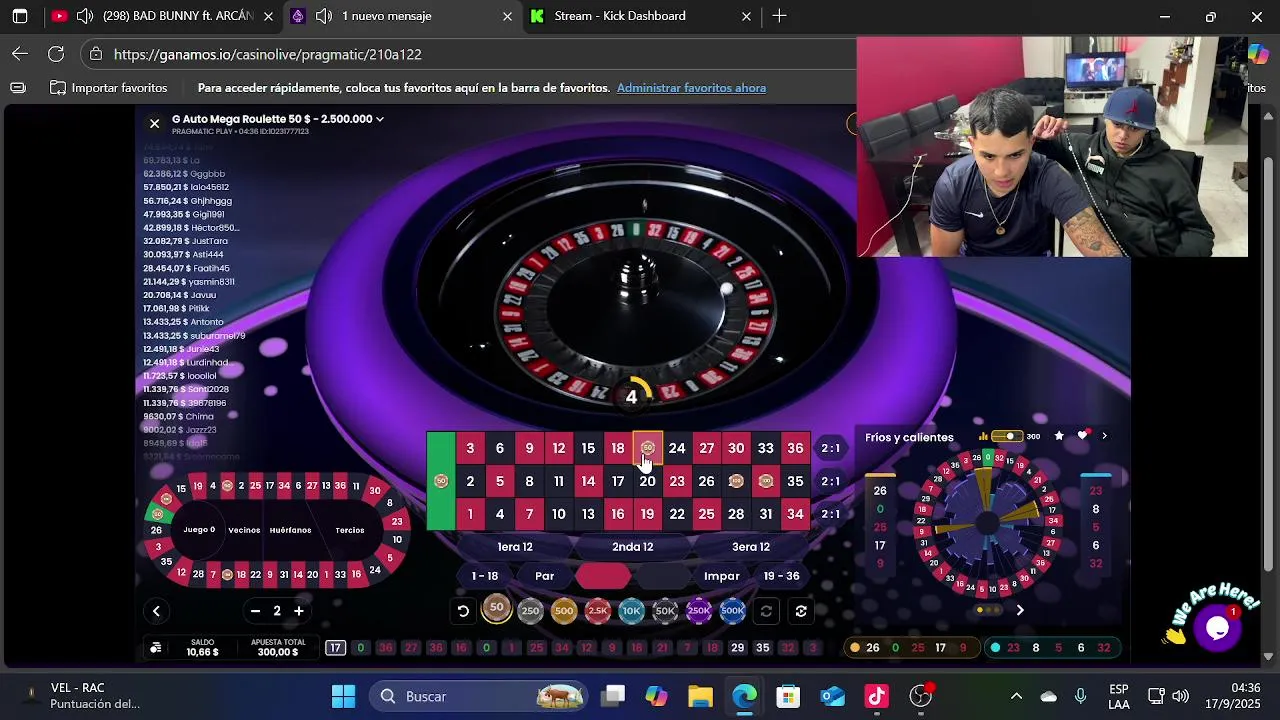Select the 50K chip

pyautogui.click(x=665, y=611)
